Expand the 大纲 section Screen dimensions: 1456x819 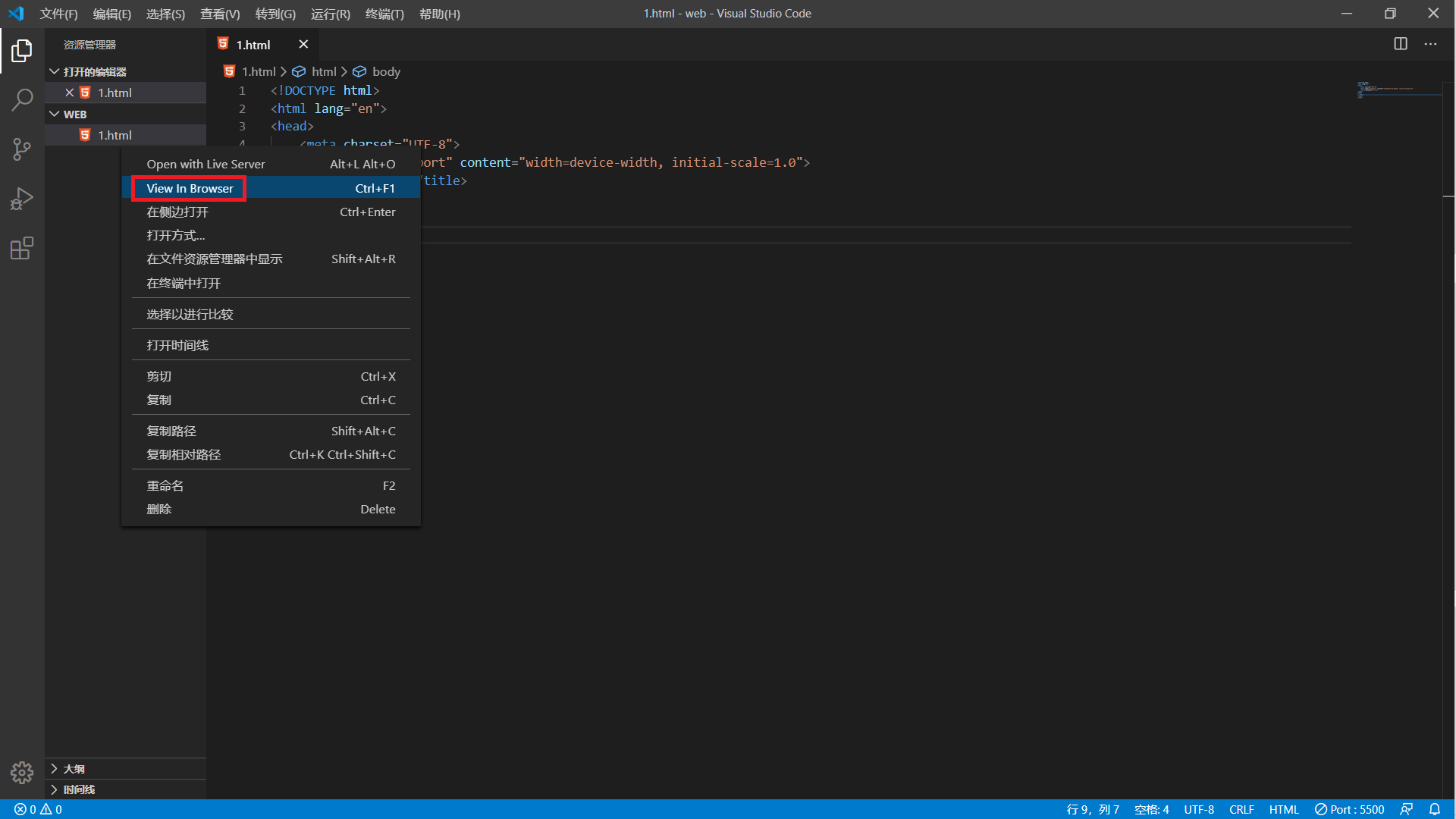(x=74, y=768)
